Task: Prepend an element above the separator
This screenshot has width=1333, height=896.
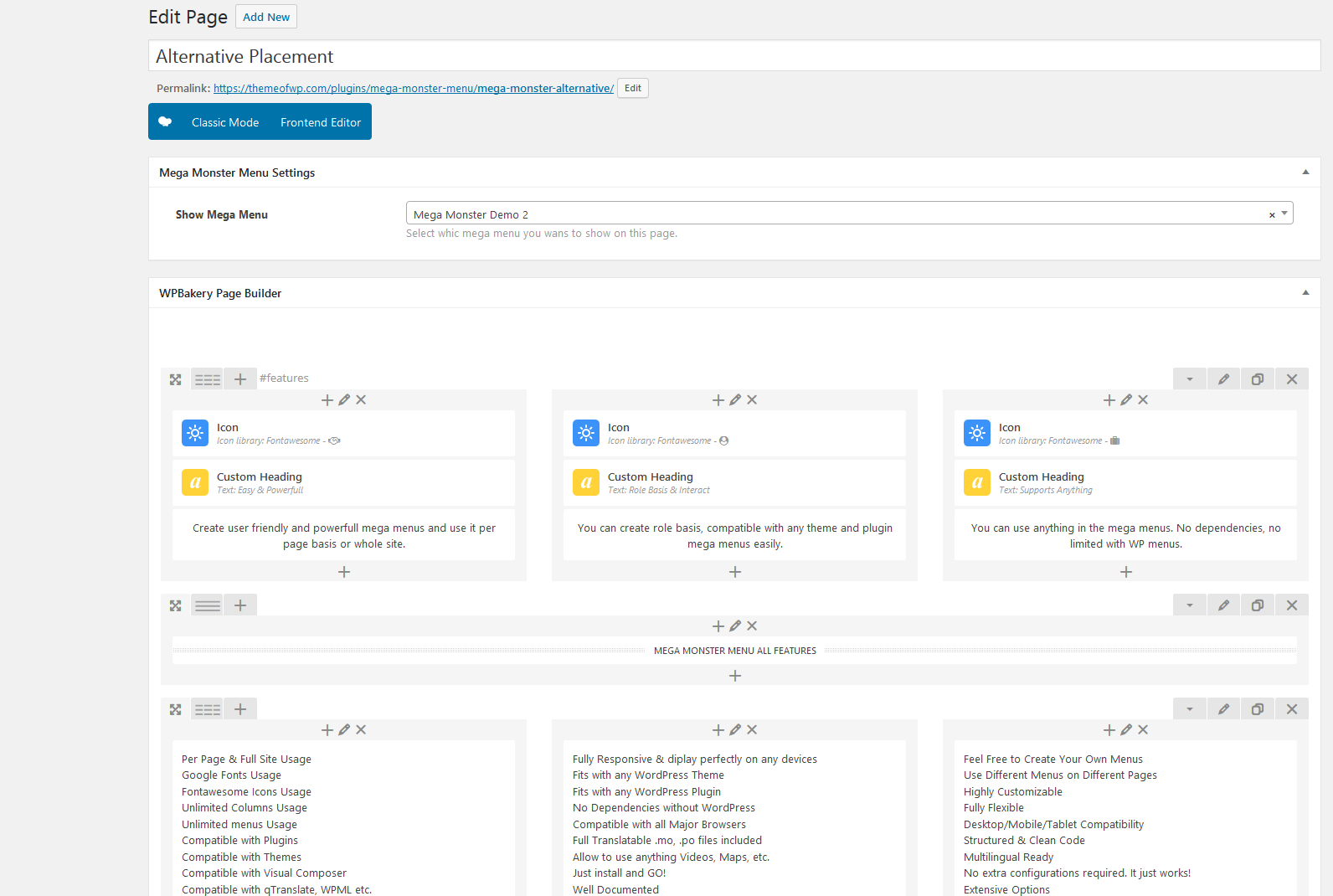Action: (x=718, y=626)
